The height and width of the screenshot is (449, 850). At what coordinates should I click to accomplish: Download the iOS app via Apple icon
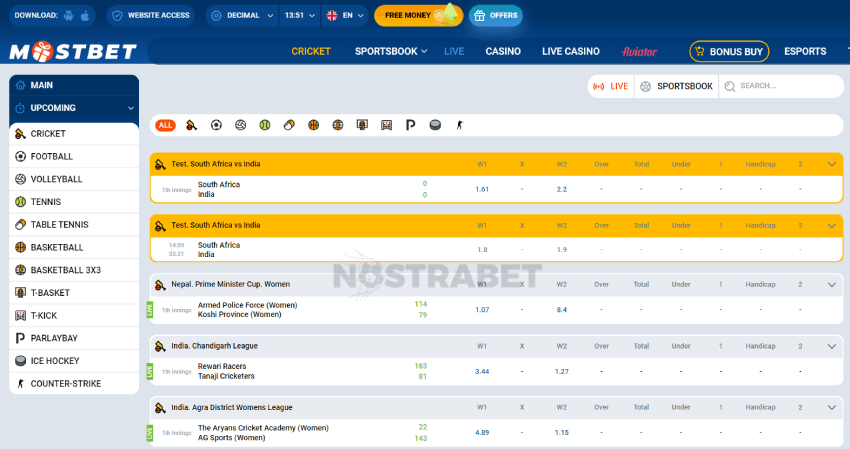pyautogui.click(x=85, y=15)
